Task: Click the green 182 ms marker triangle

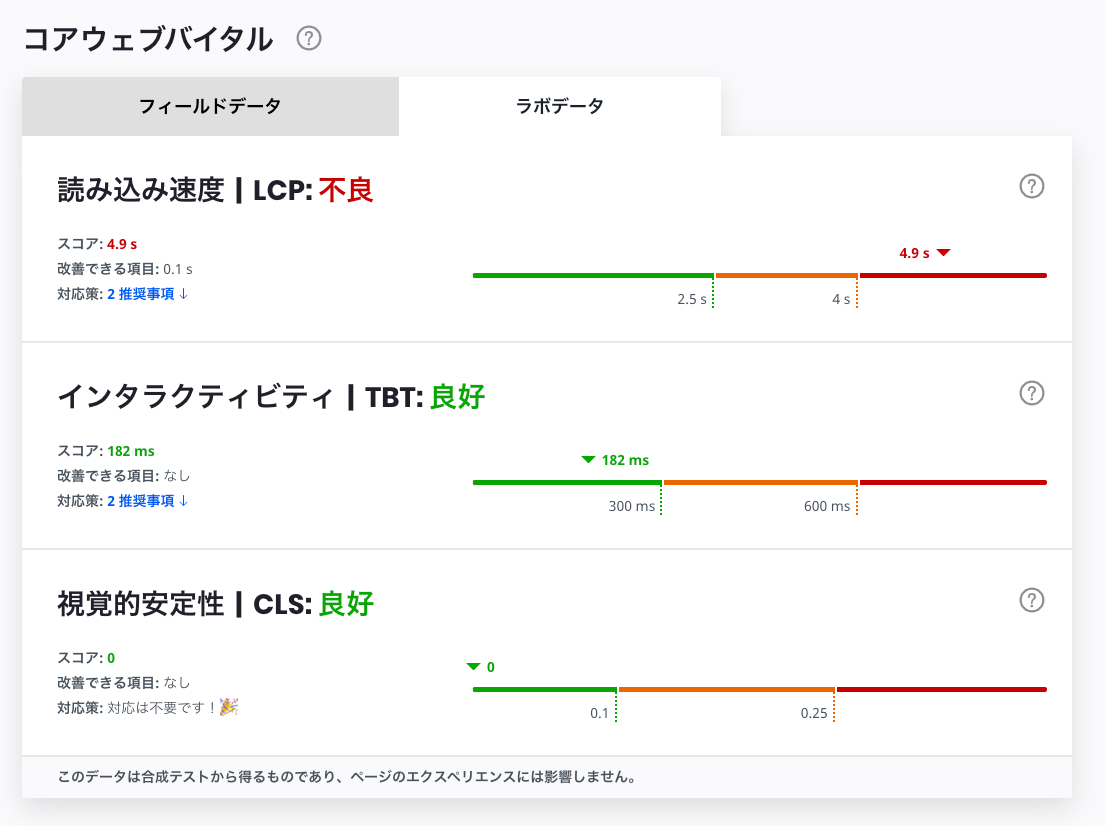Action: pos(588,460)
